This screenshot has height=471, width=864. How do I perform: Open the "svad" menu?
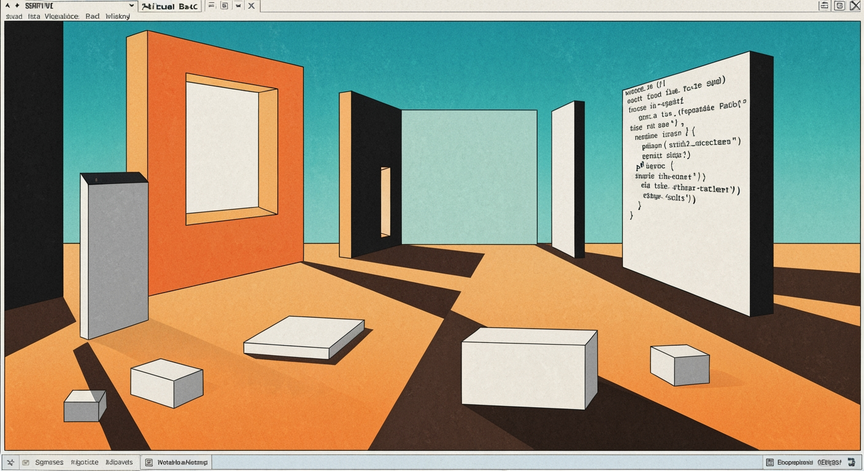14,17
